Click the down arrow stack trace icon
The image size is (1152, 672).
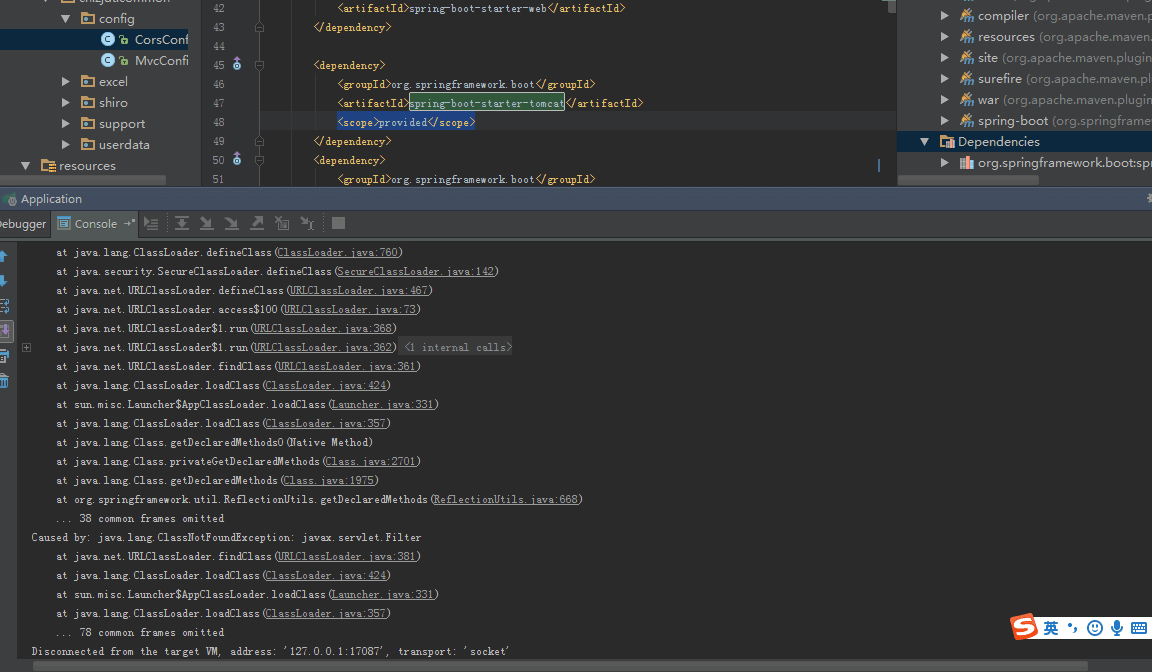4,281
